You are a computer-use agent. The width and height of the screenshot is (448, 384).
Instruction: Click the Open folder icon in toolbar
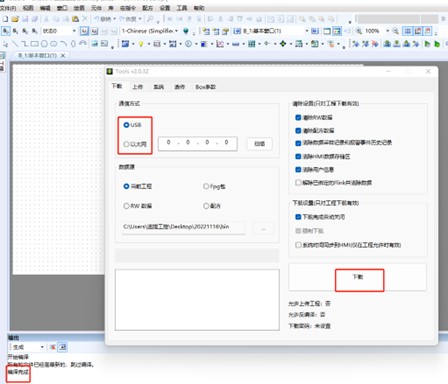coord(15,19)
